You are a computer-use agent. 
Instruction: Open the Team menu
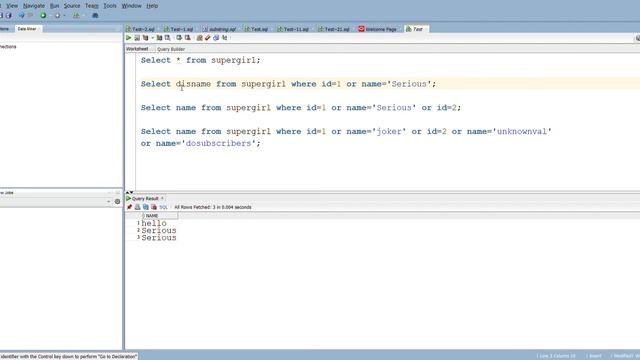coord(92,6)
